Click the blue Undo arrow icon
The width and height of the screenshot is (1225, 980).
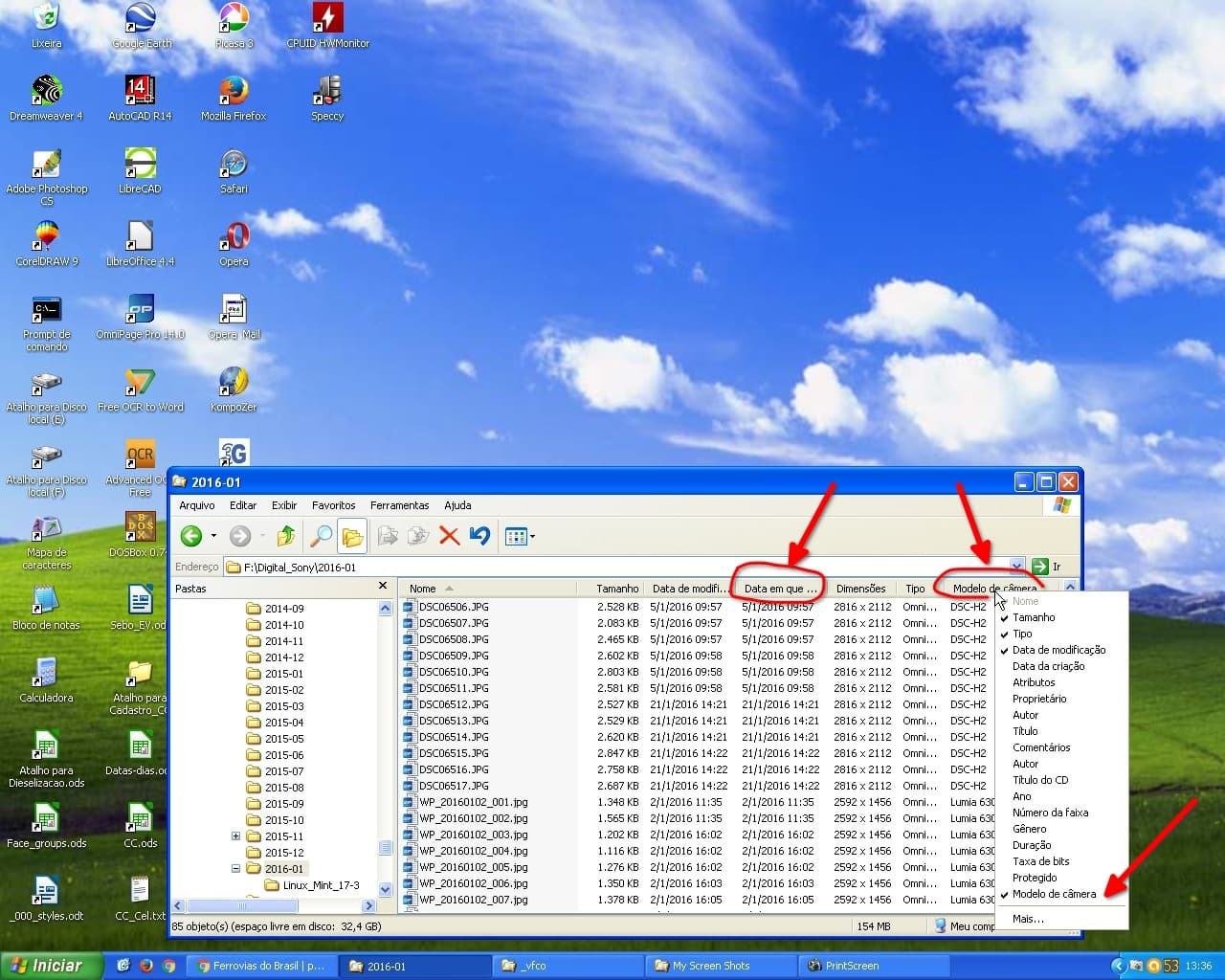coord(479,536)
